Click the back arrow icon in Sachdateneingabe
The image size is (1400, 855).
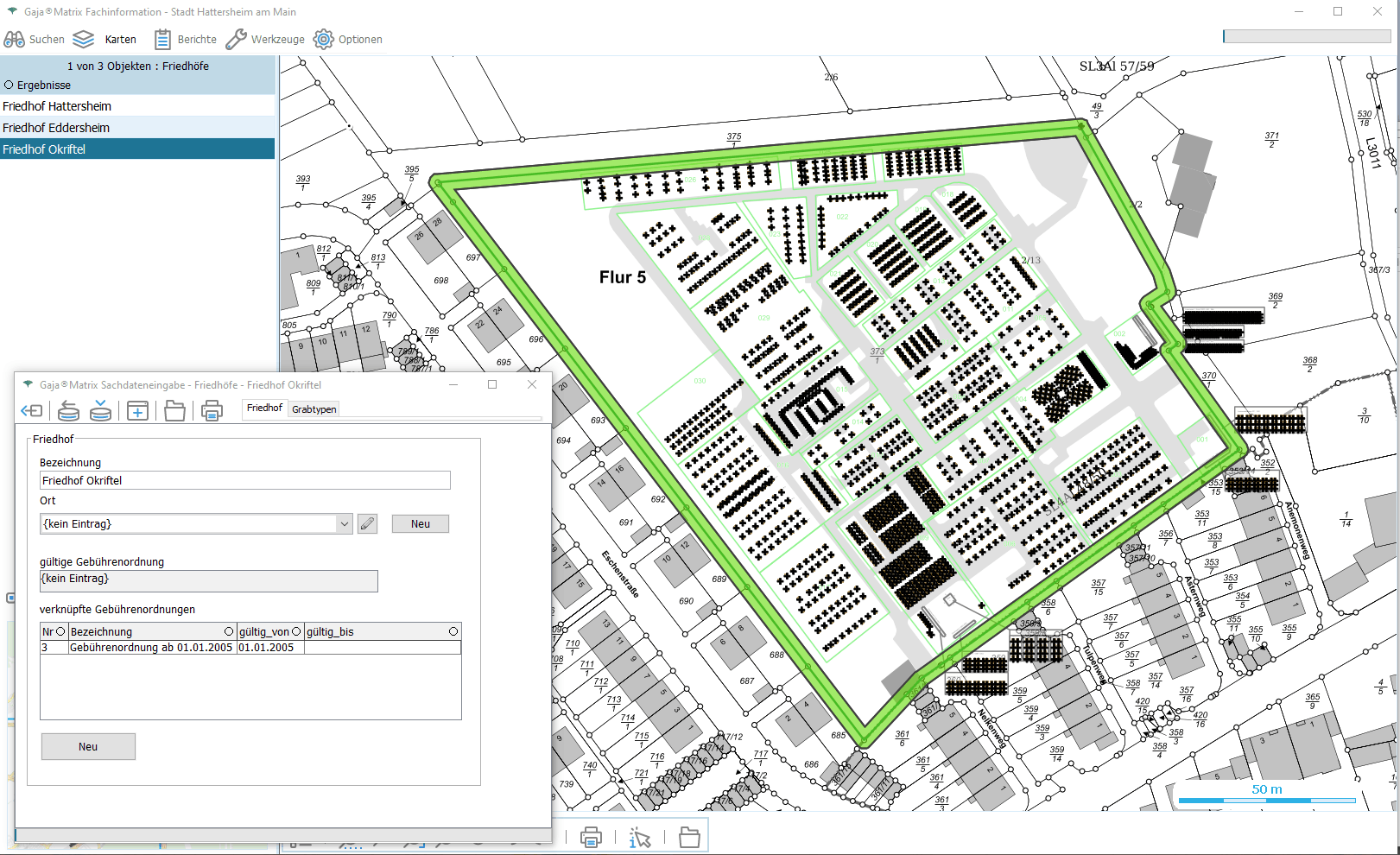(x=32, y=411)
